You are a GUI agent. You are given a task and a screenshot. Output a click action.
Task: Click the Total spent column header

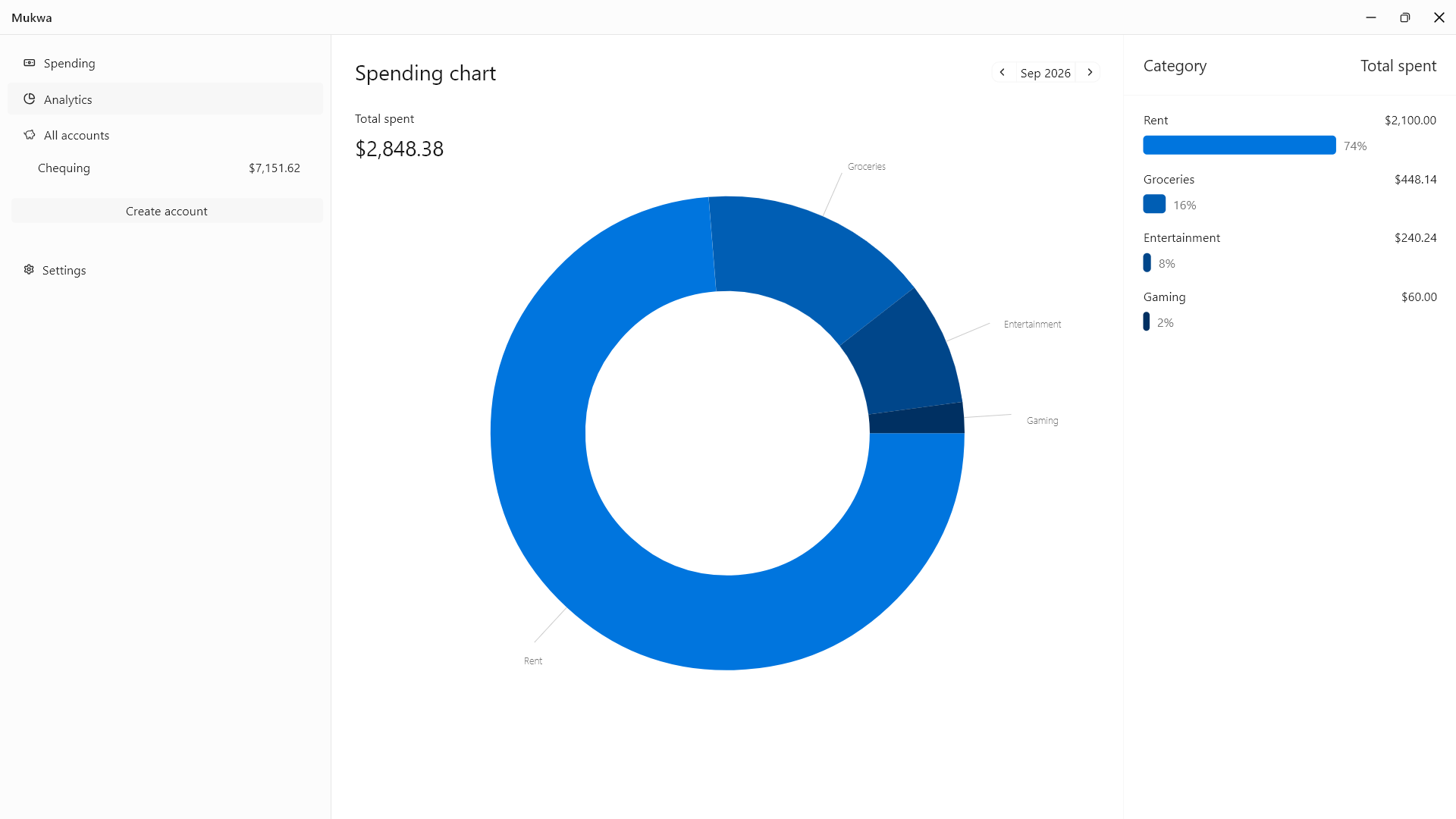(1398, 66)
